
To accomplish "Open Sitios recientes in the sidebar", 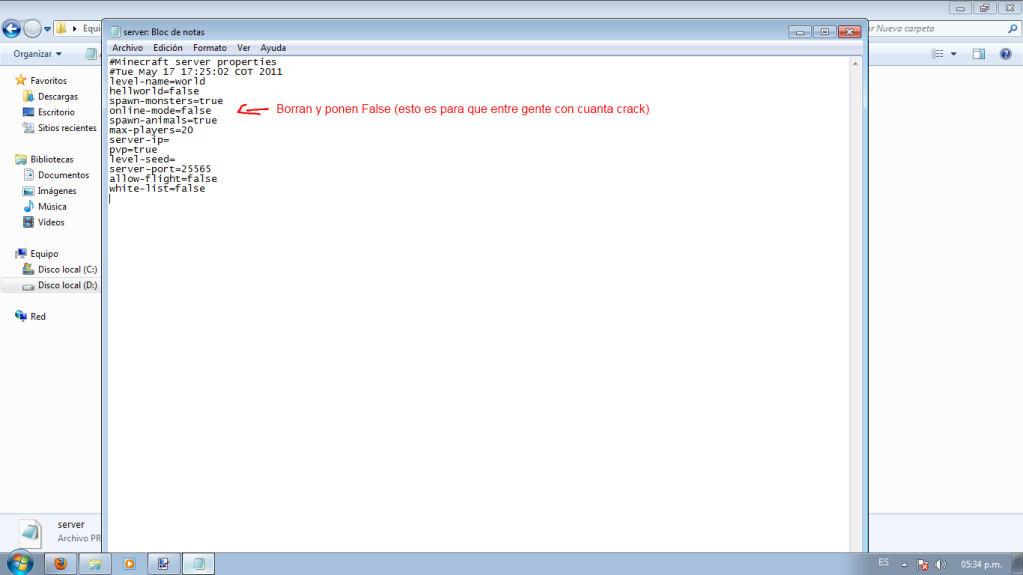I will 67,127.
